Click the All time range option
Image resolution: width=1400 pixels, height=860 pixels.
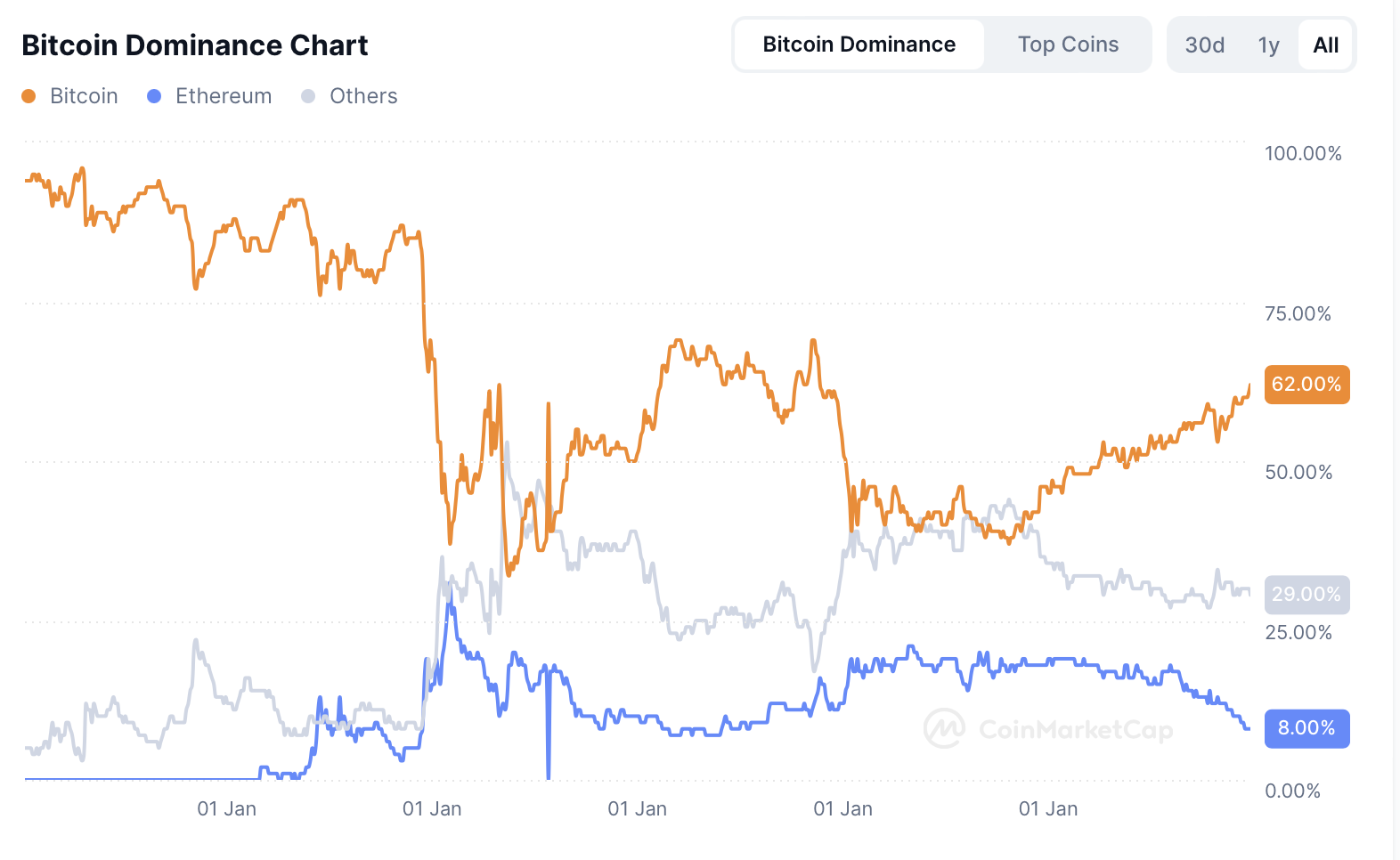pos(1325,44)
